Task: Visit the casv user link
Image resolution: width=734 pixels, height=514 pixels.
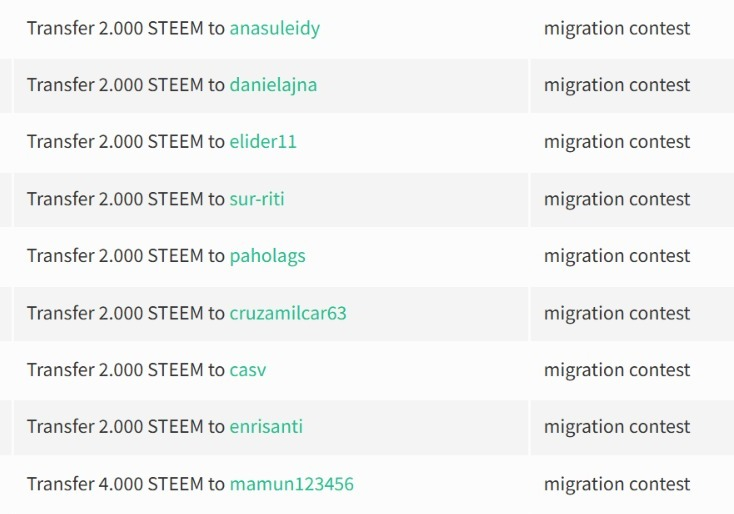Action: pos(248,370)
